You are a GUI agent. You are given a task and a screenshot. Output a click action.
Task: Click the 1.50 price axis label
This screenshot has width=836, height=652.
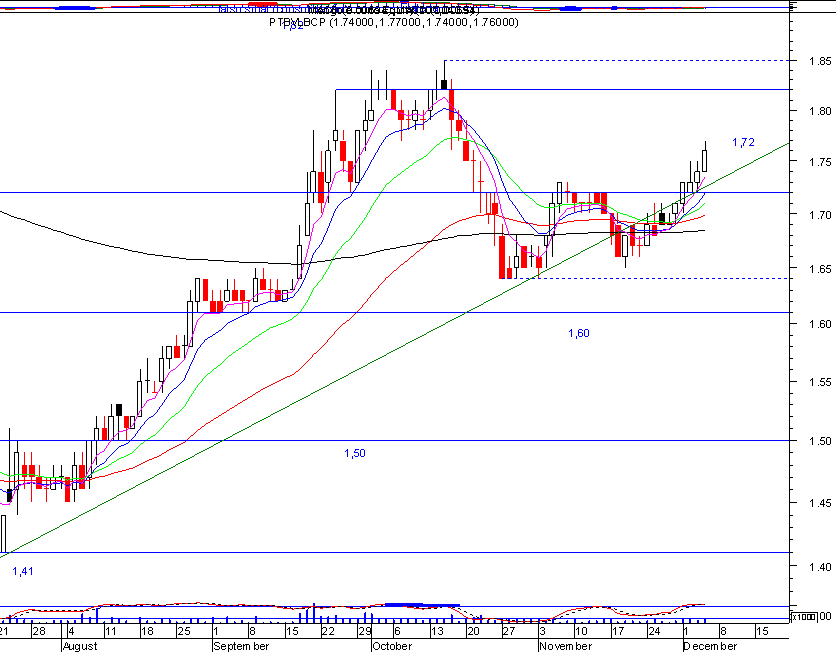click(x=820, y=441)
